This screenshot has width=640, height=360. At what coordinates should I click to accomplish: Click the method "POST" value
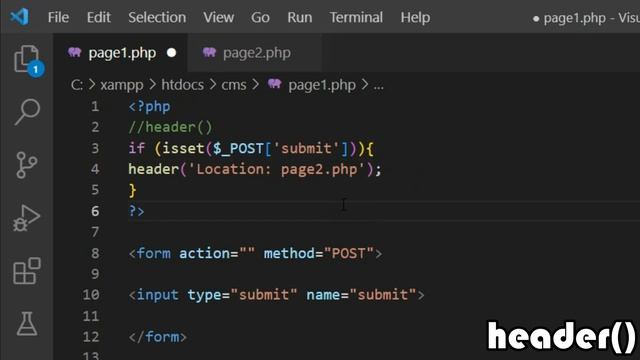pyautogui.click(x=349, y=253)
